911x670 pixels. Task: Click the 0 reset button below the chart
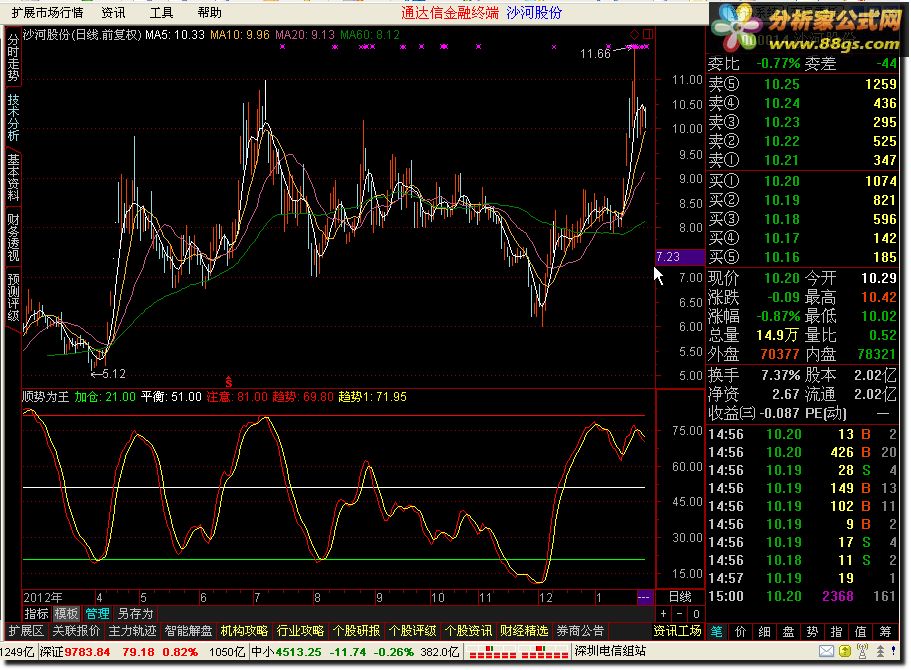pos(696,614)
